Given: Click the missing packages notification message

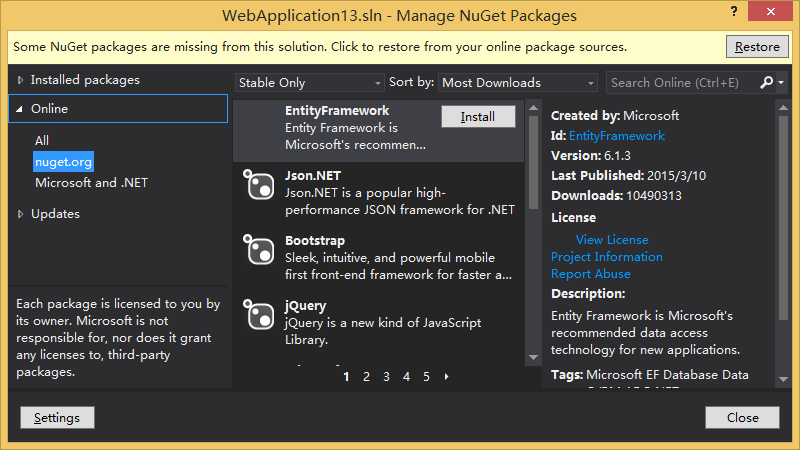Looking at the screenshot, I should pos(320,47).
